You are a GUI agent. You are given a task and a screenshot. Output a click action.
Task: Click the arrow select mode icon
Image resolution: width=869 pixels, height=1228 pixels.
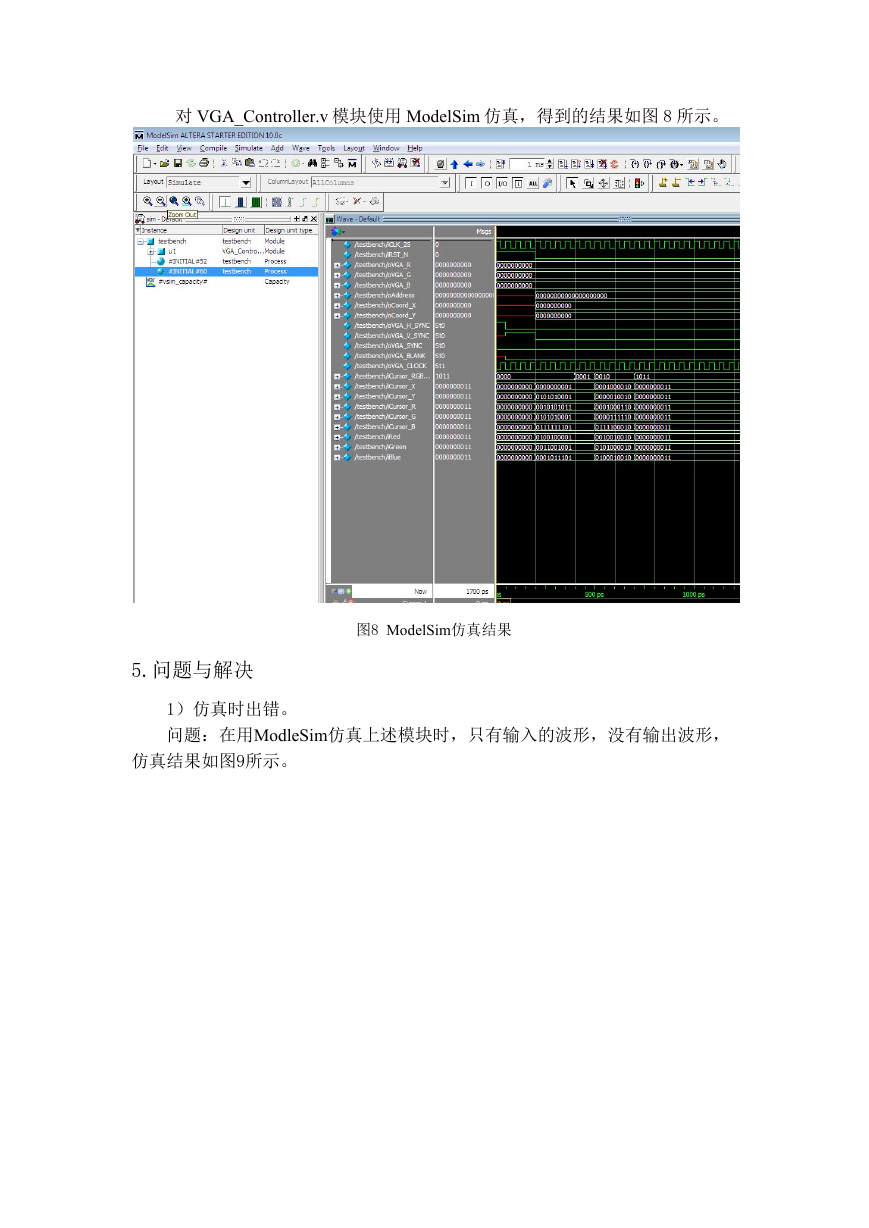click(x=572, y=183)
